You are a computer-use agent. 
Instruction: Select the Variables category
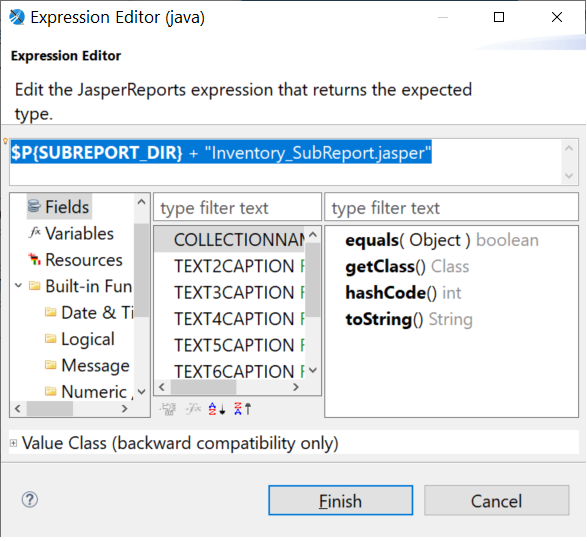[71, 233]
